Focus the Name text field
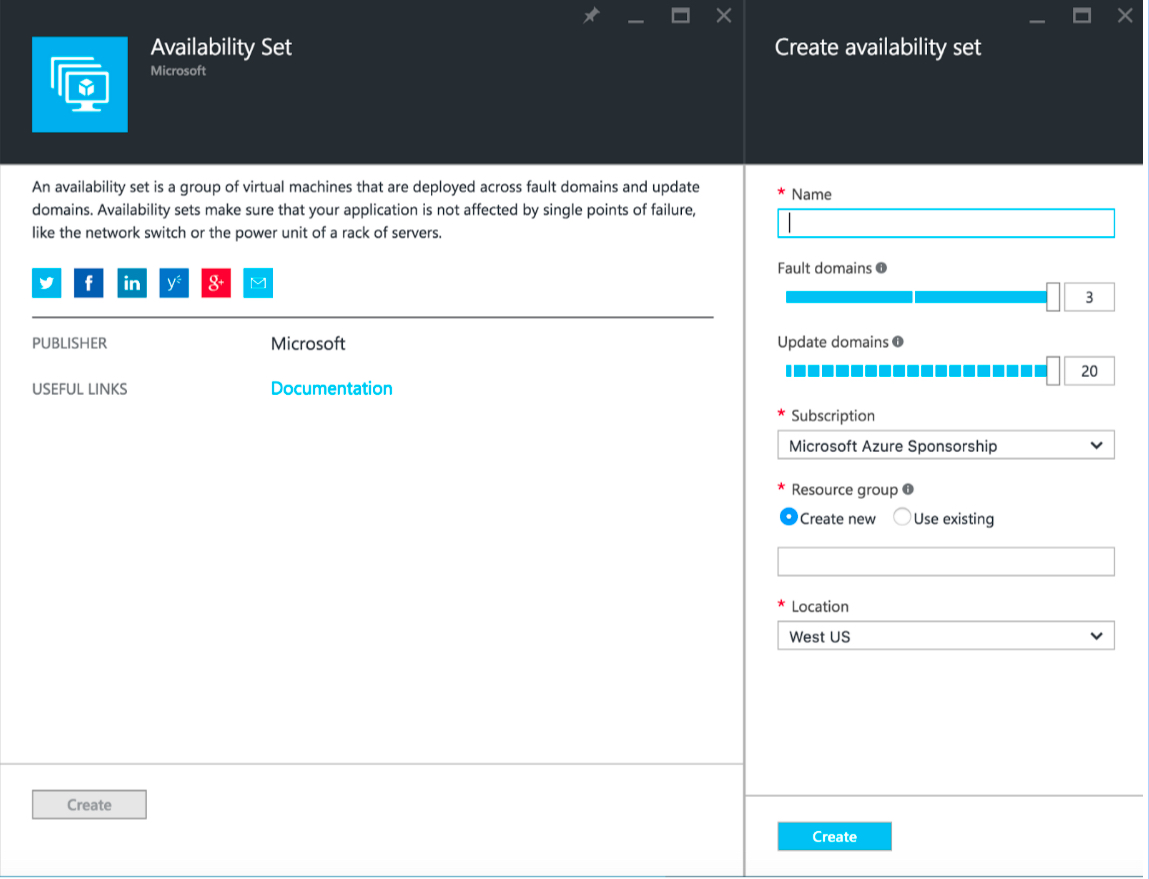Viewport: 1149px width, 879px height. (x=945, y=223)
